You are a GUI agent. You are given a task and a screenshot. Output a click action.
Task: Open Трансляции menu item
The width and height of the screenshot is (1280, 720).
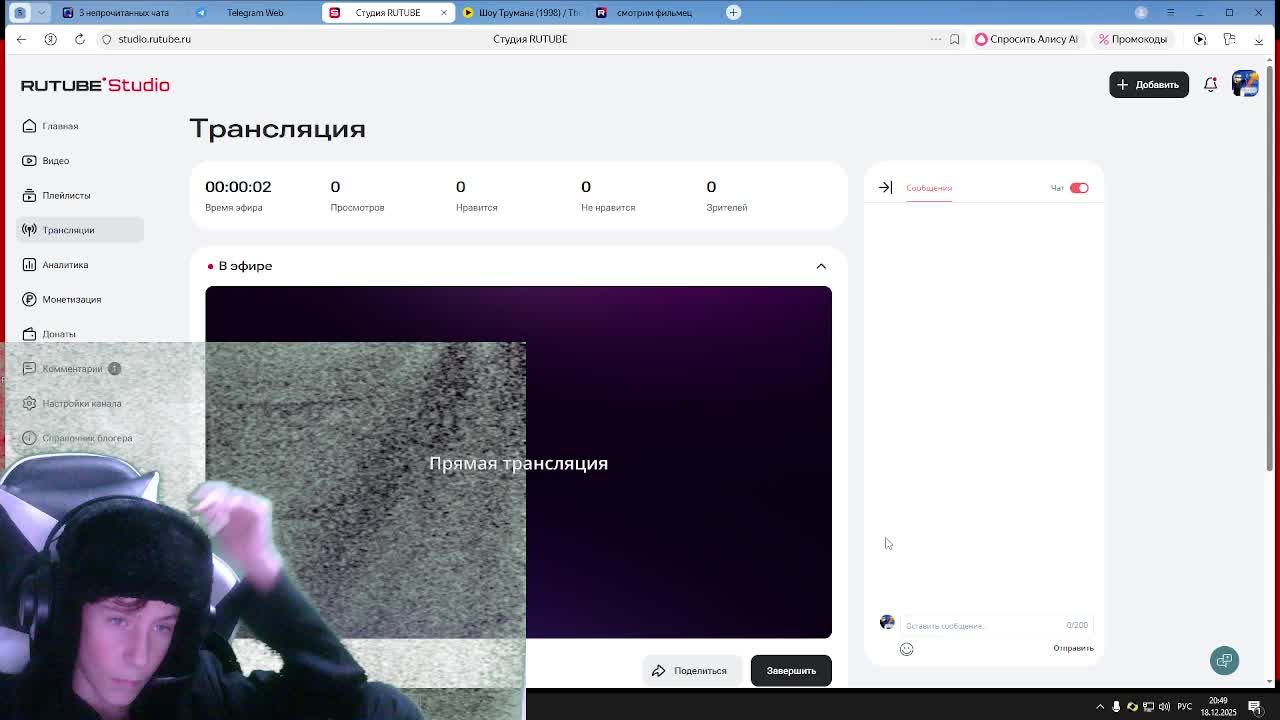[80, 230]
